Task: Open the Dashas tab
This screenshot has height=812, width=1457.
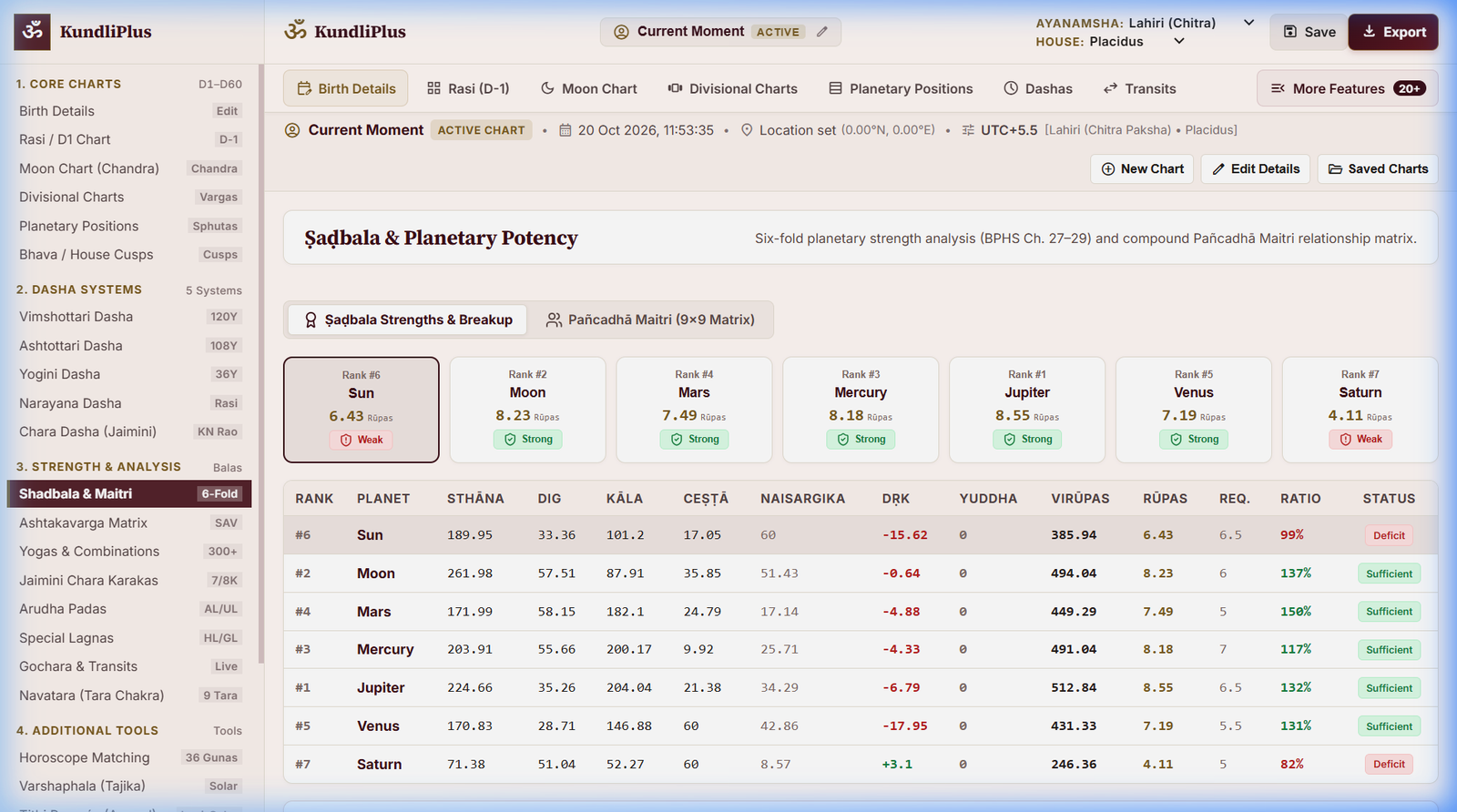Action: (x=1038, y=88)
